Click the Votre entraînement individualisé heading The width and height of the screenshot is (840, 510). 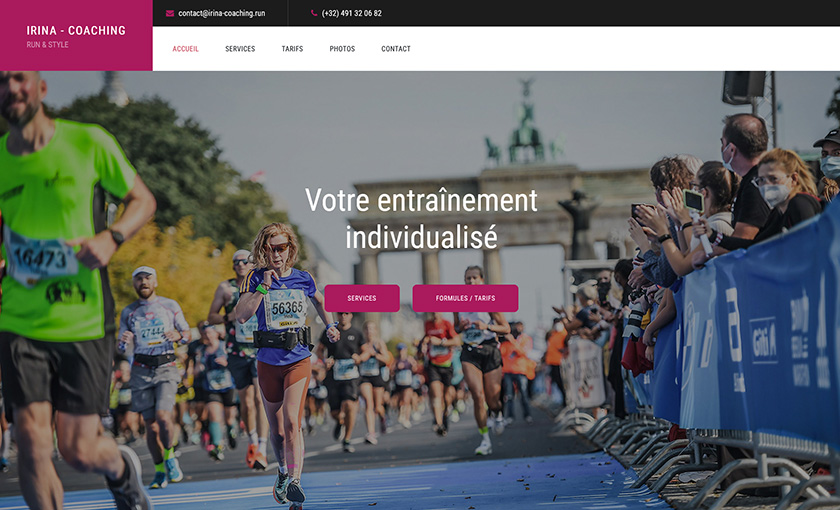click(x=422, y=218)
